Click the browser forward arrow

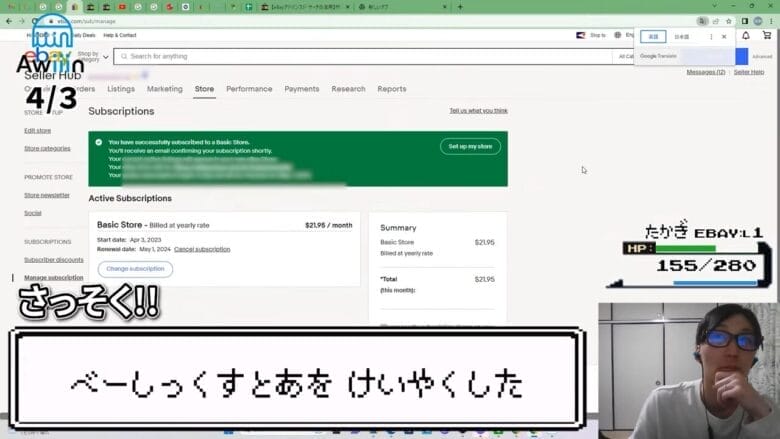click(x=21, y=21)
